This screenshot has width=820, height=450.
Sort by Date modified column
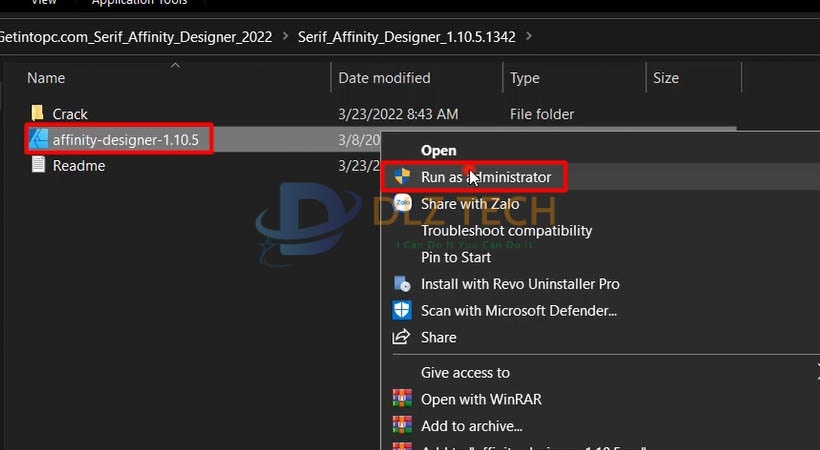384,78
